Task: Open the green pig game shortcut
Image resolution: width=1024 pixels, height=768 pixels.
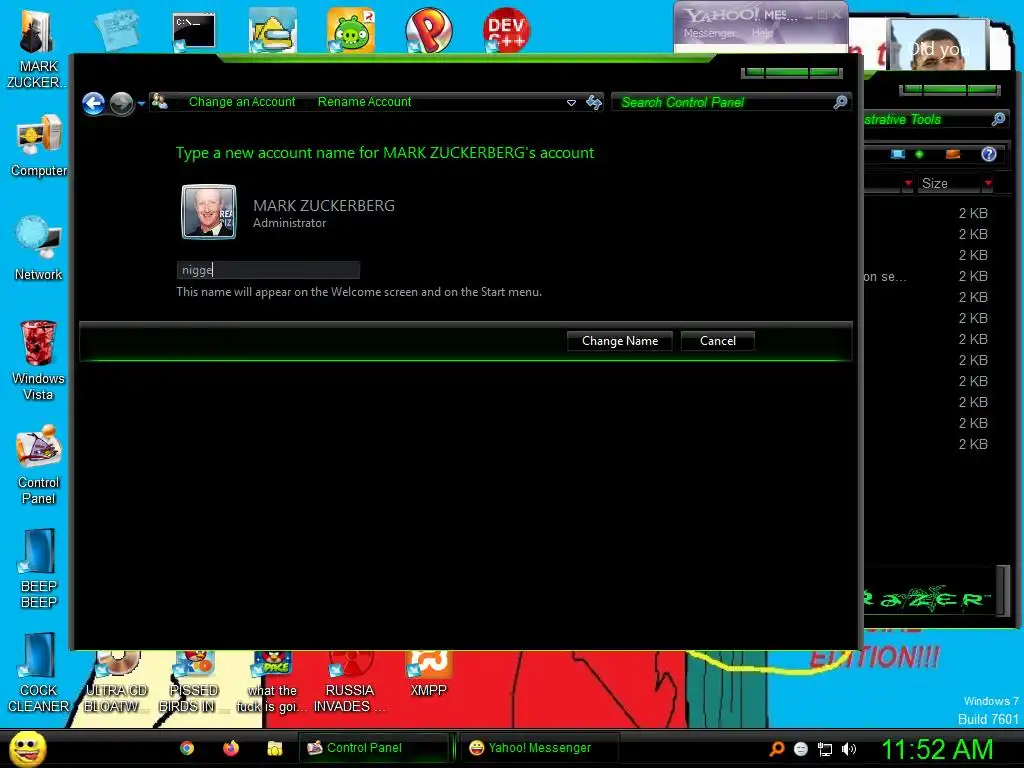Action: pyautogui.click(x=351, y=30)
